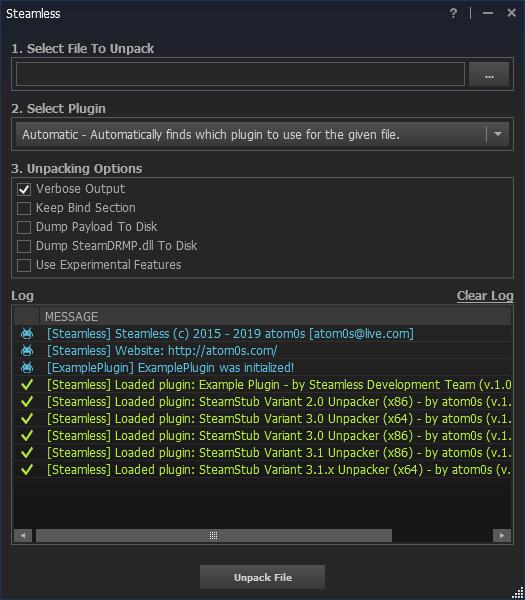Open the help question mark icon

(453, 13)
